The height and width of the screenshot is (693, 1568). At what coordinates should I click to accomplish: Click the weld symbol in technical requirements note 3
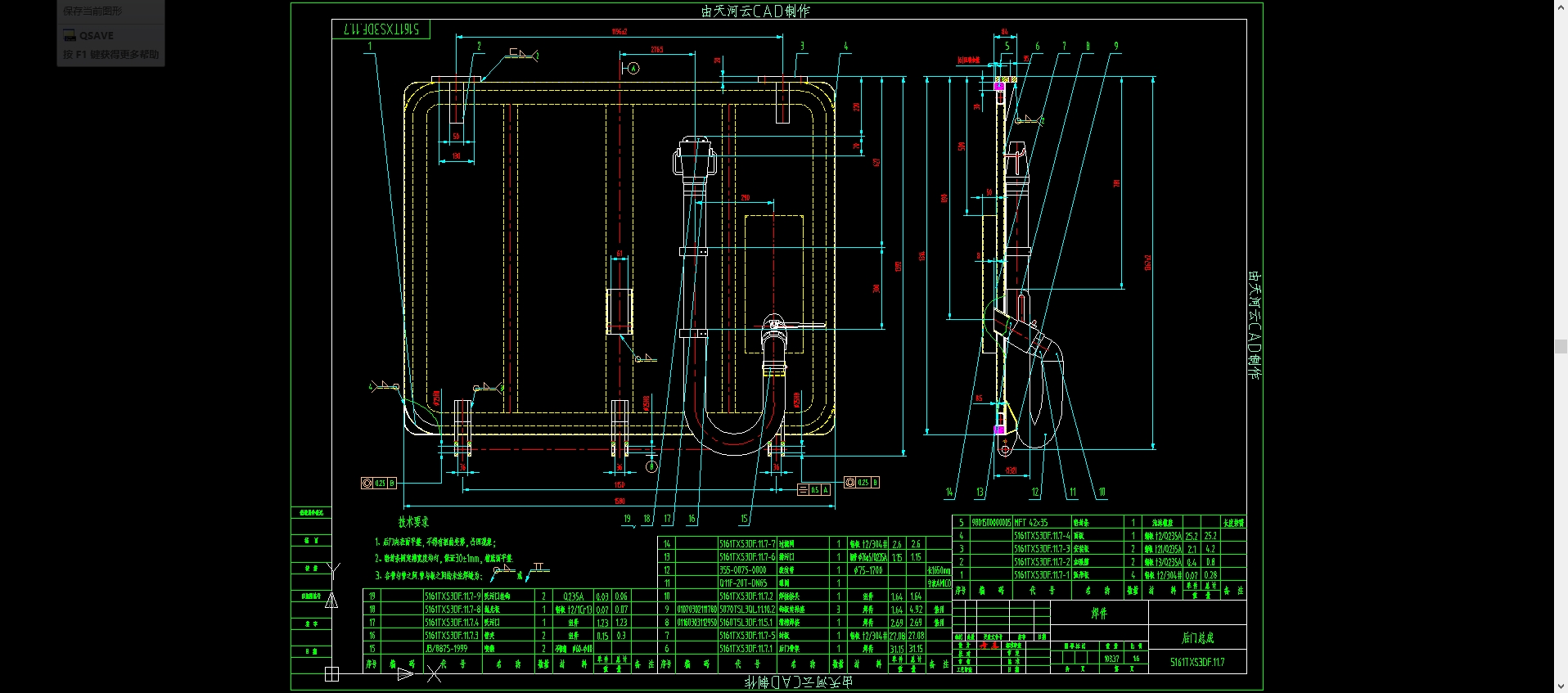pyautogui.click(x=502, y=571)
